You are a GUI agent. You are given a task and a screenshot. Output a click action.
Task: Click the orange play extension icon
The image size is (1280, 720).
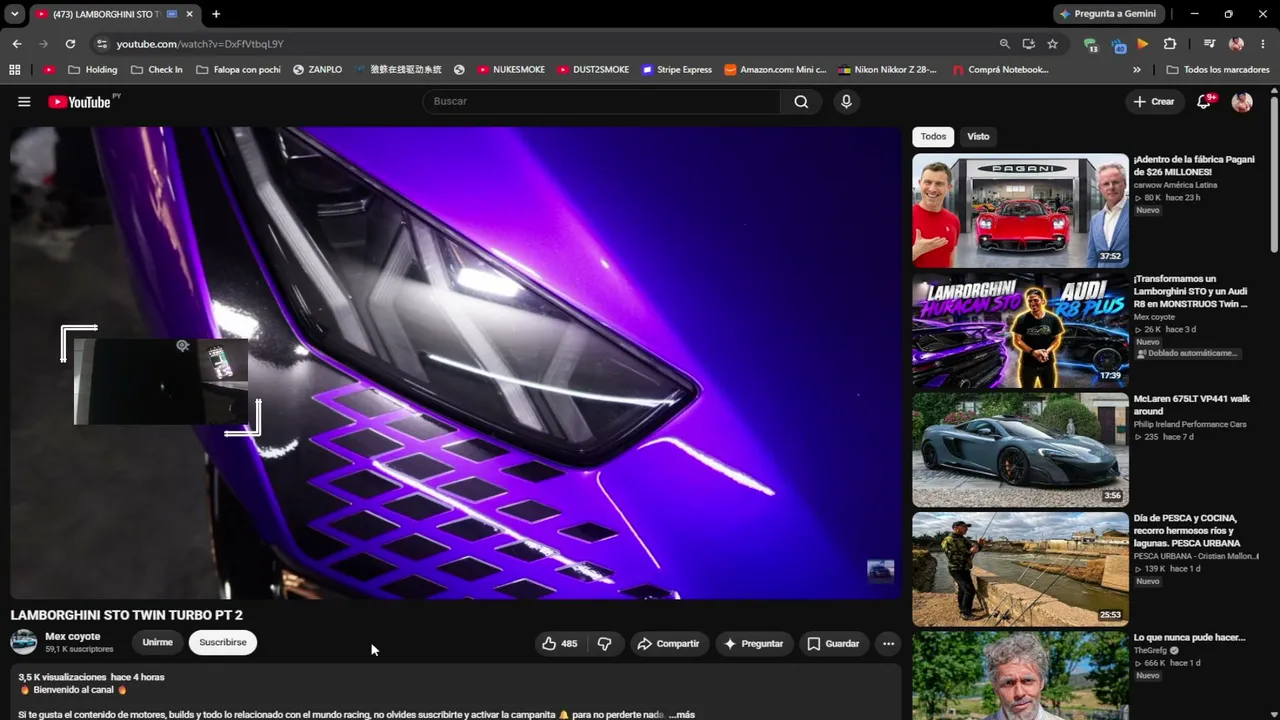click(x=1143, y=44)
